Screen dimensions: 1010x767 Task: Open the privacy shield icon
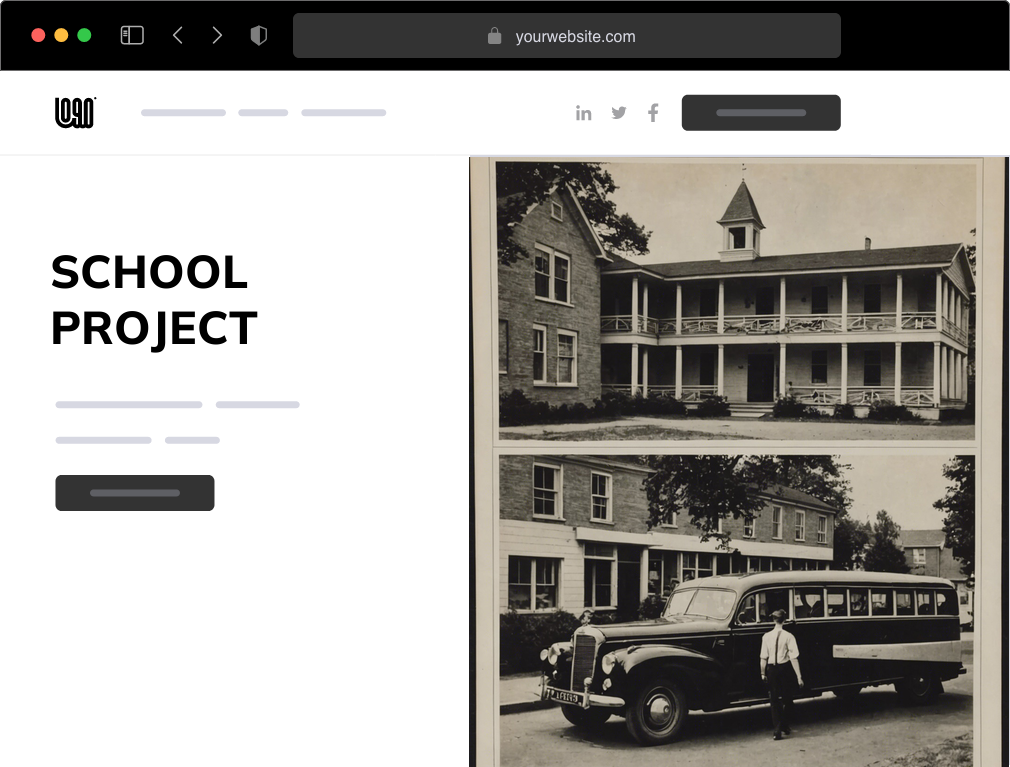(x=259, y=34)
